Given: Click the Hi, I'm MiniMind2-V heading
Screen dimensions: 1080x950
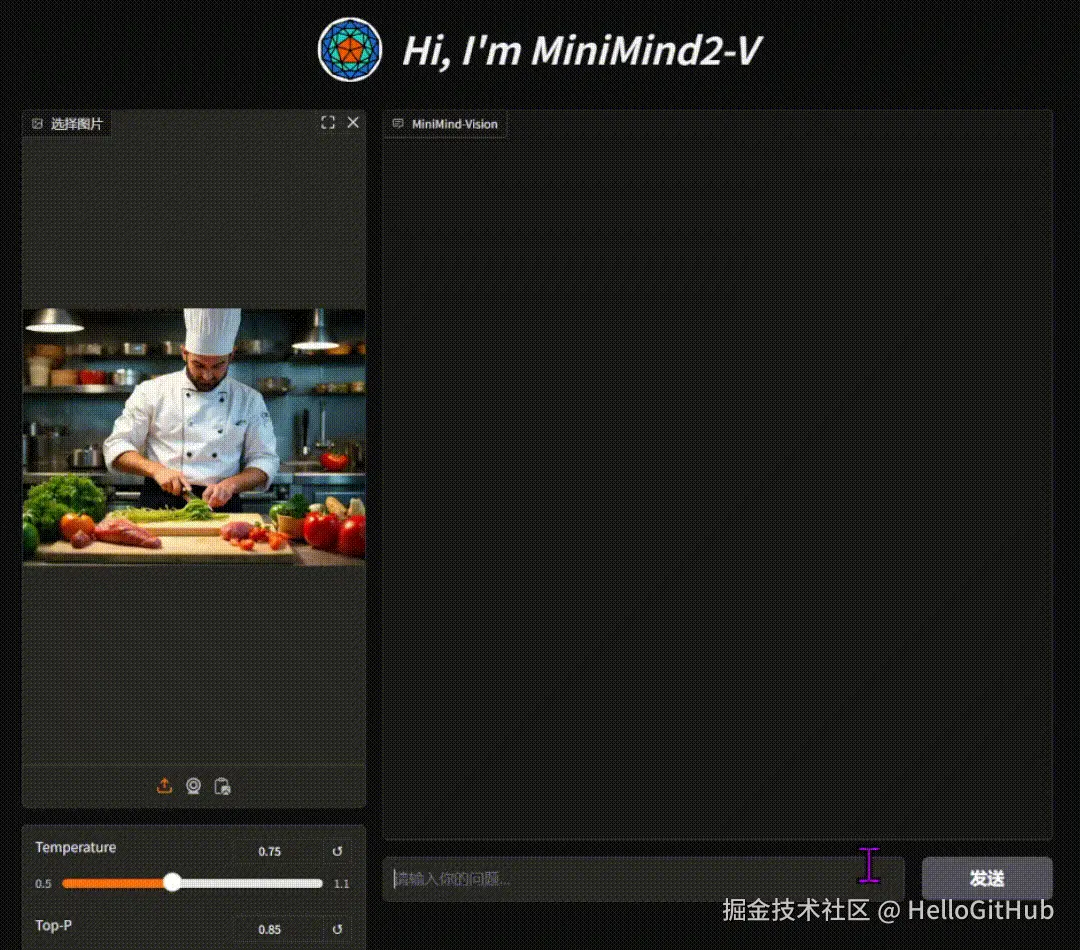Looking at the screenshot, I should coord(582,50).
